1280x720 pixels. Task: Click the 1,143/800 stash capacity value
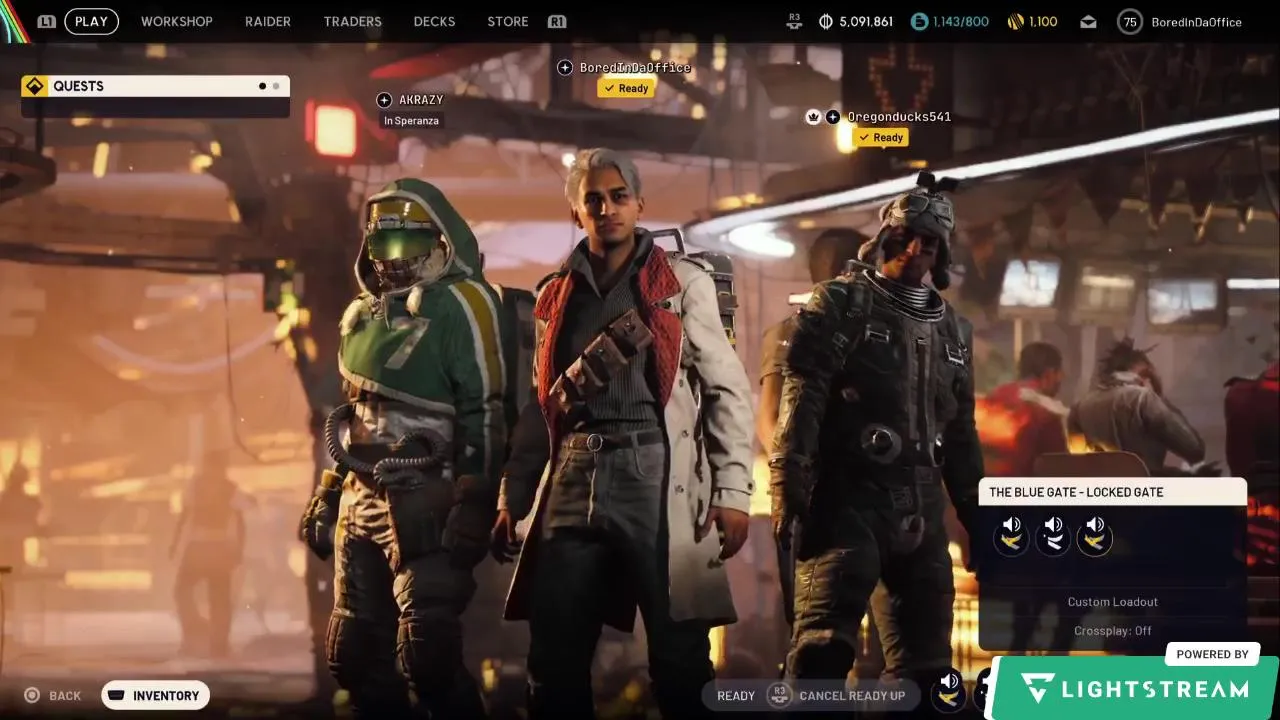[961, 22]
